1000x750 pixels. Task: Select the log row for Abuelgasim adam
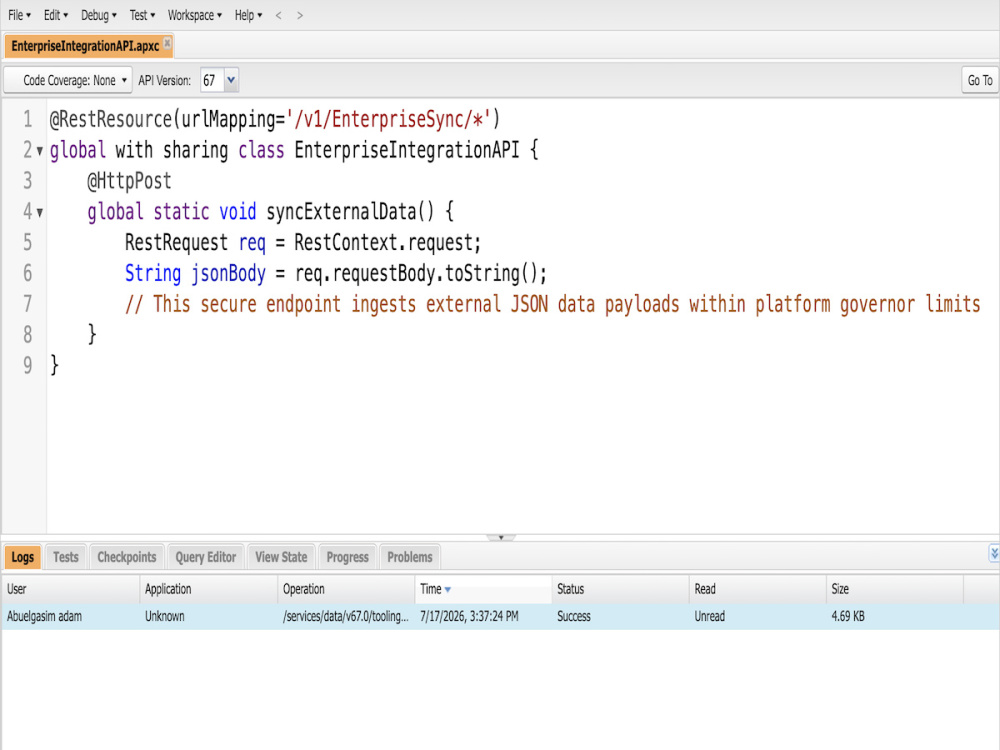(500, 616)
